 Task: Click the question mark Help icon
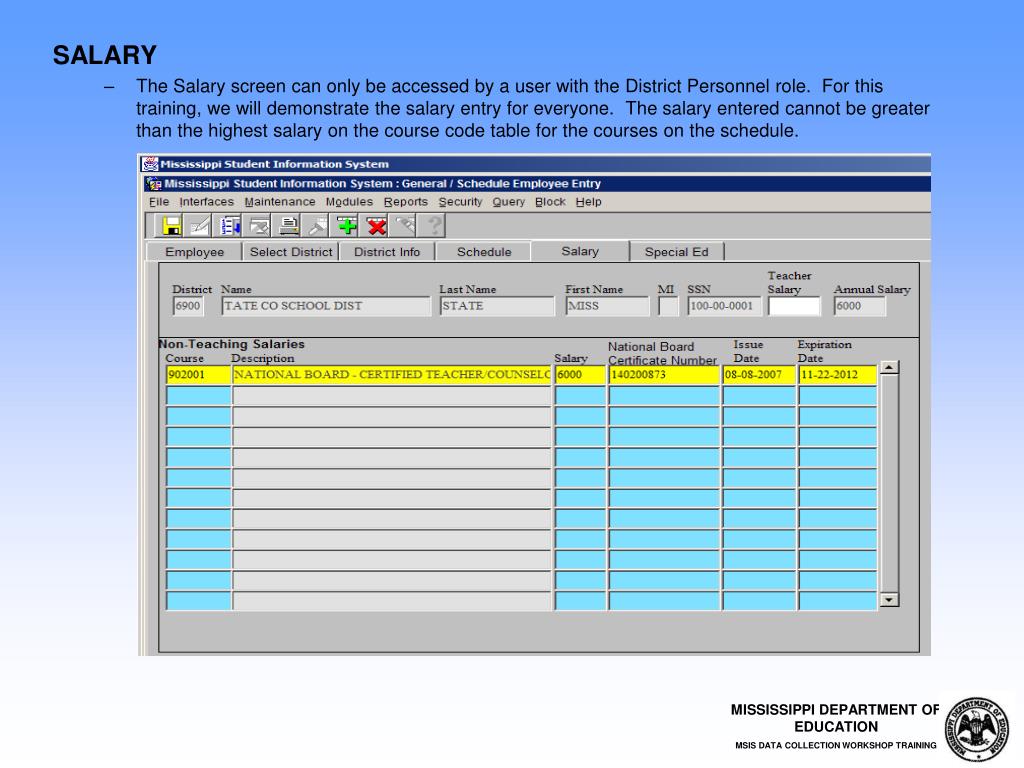[x=434, y=226]
